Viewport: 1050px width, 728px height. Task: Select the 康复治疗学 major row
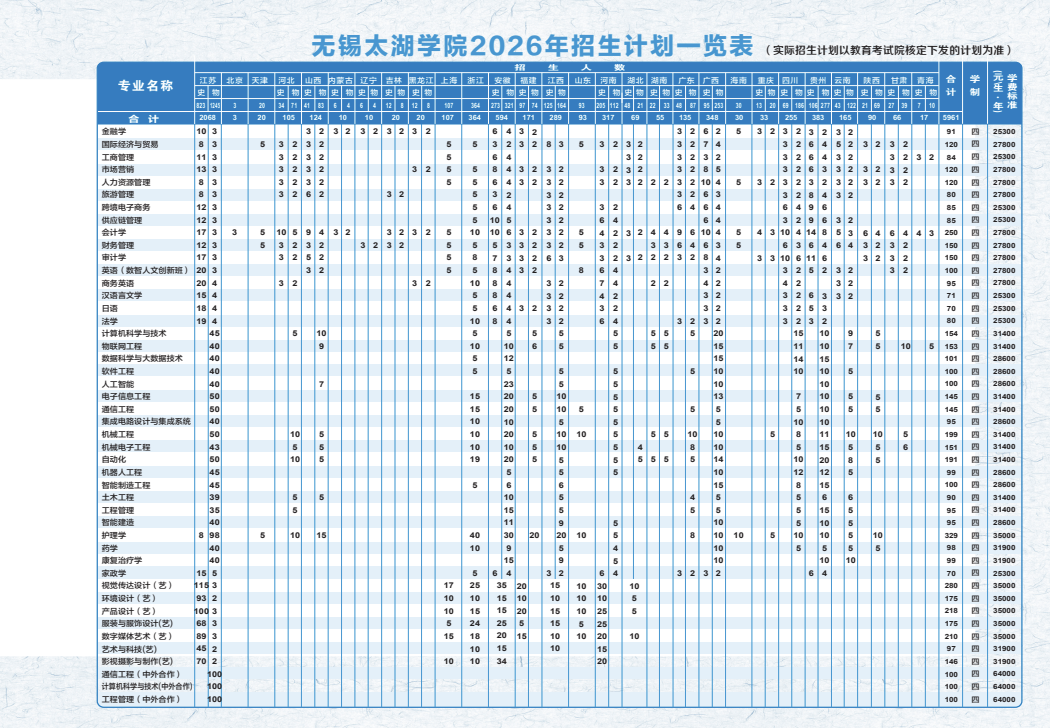click(x=560, y=561)
